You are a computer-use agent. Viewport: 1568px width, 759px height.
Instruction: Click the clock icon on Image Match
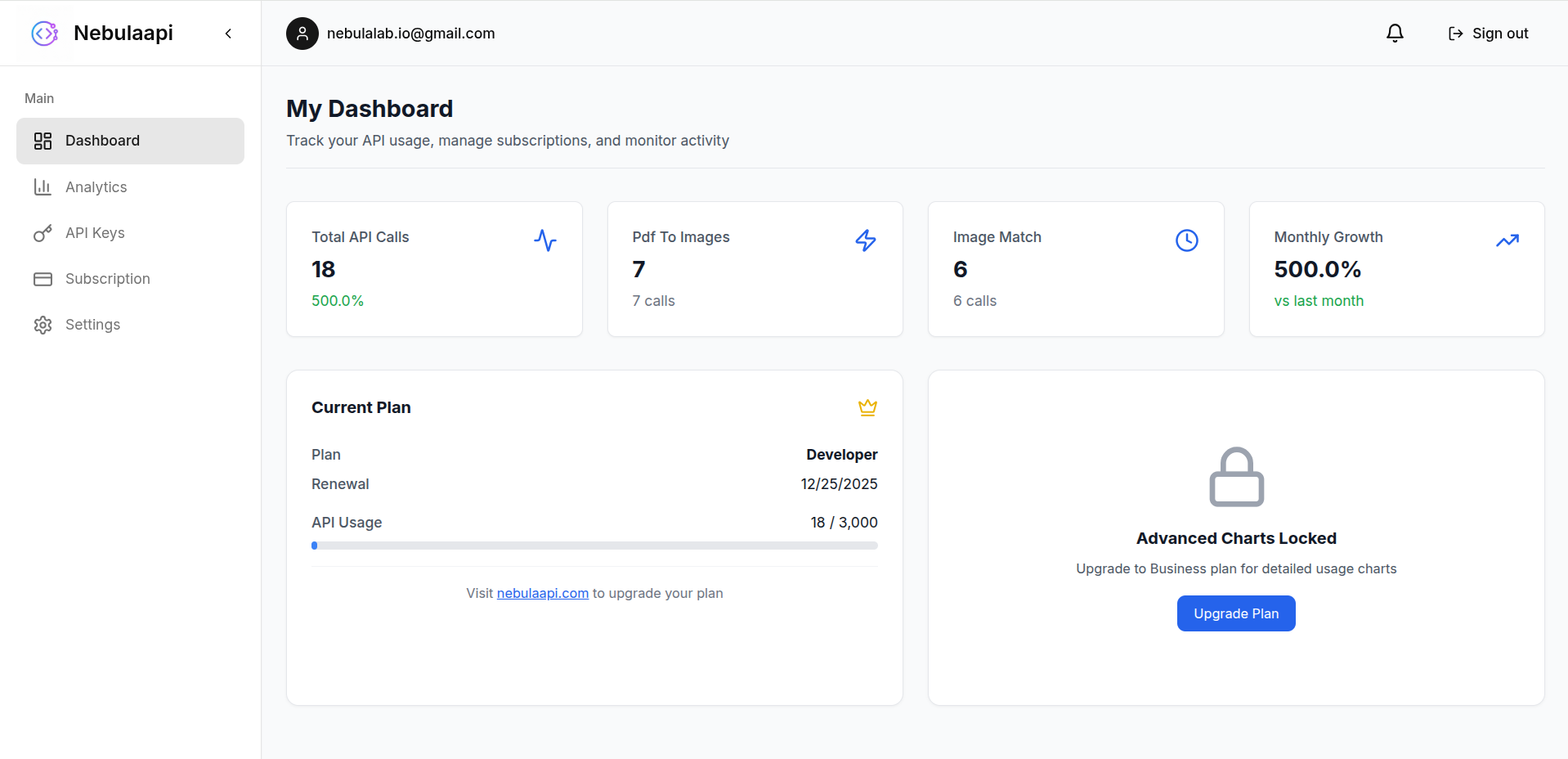pos(1186,240)
